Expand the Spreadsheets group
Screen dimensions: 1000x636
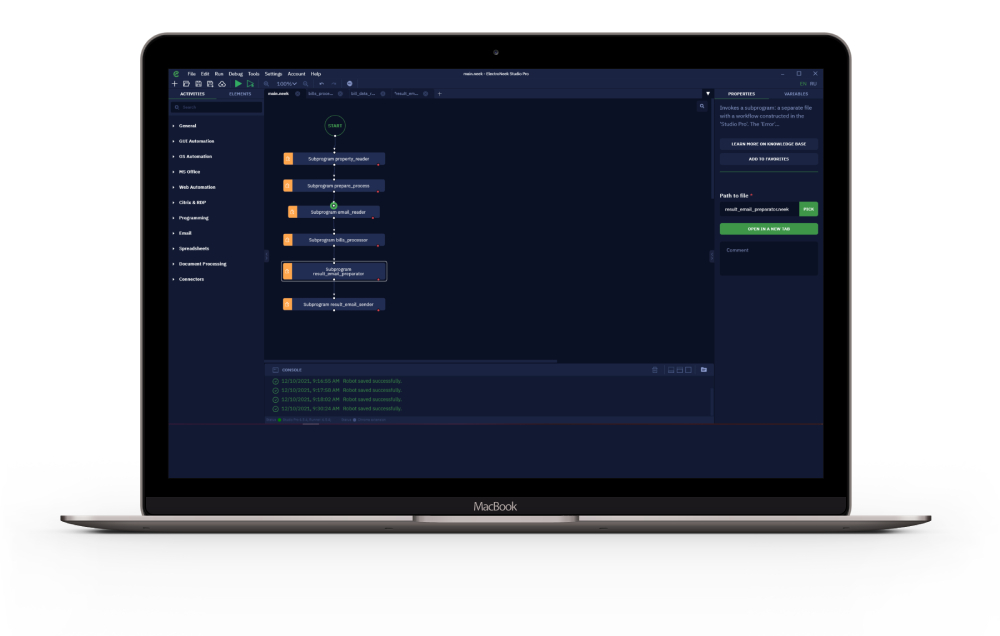[x=194, y=248]
